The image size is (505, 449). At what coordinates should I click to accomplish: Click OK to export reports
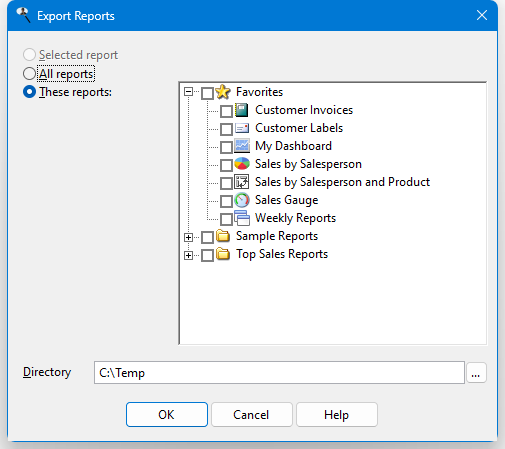(167, 414)
